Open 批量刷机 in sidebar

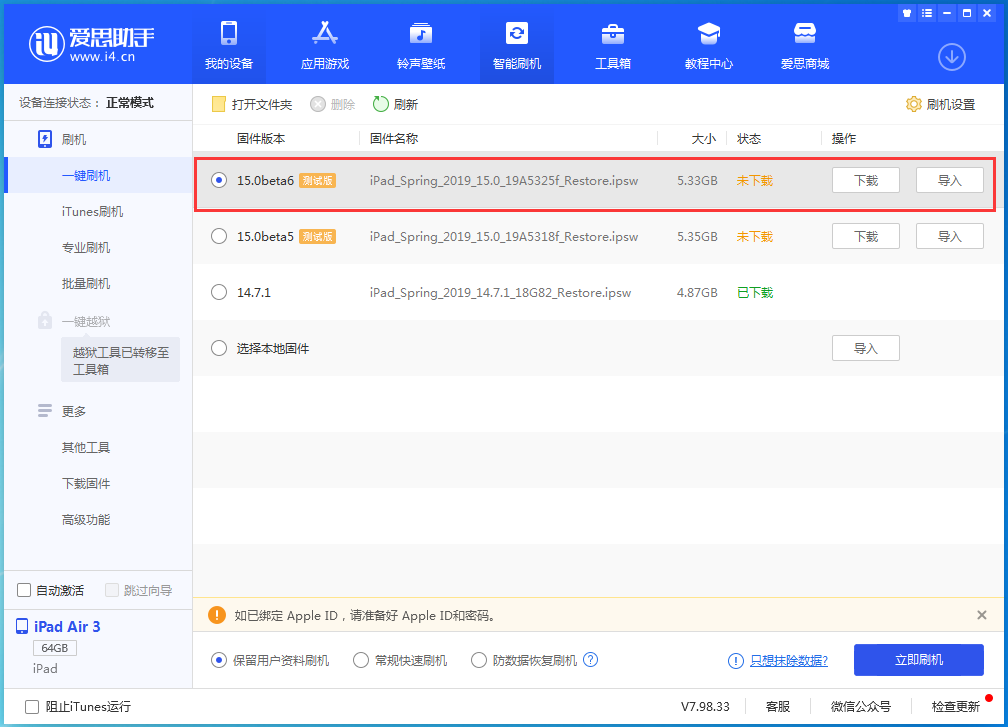click(x=86, y=283)
